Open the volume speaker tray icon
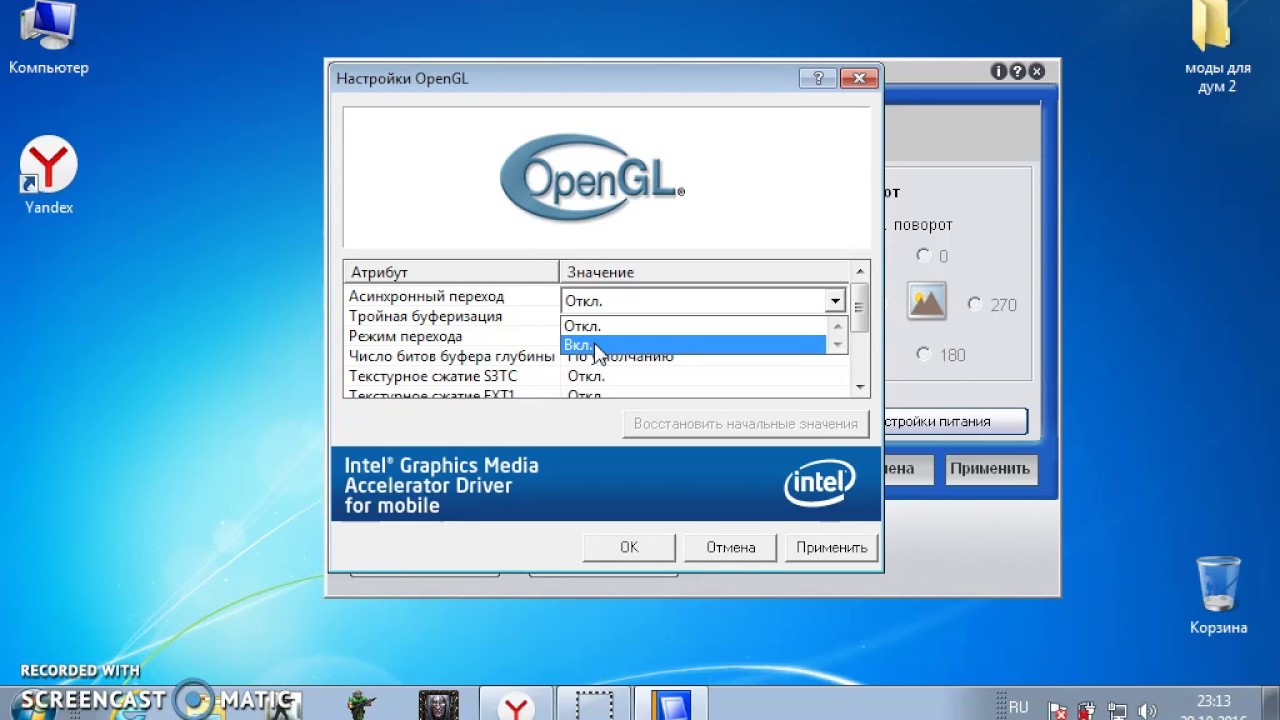 1146,711
